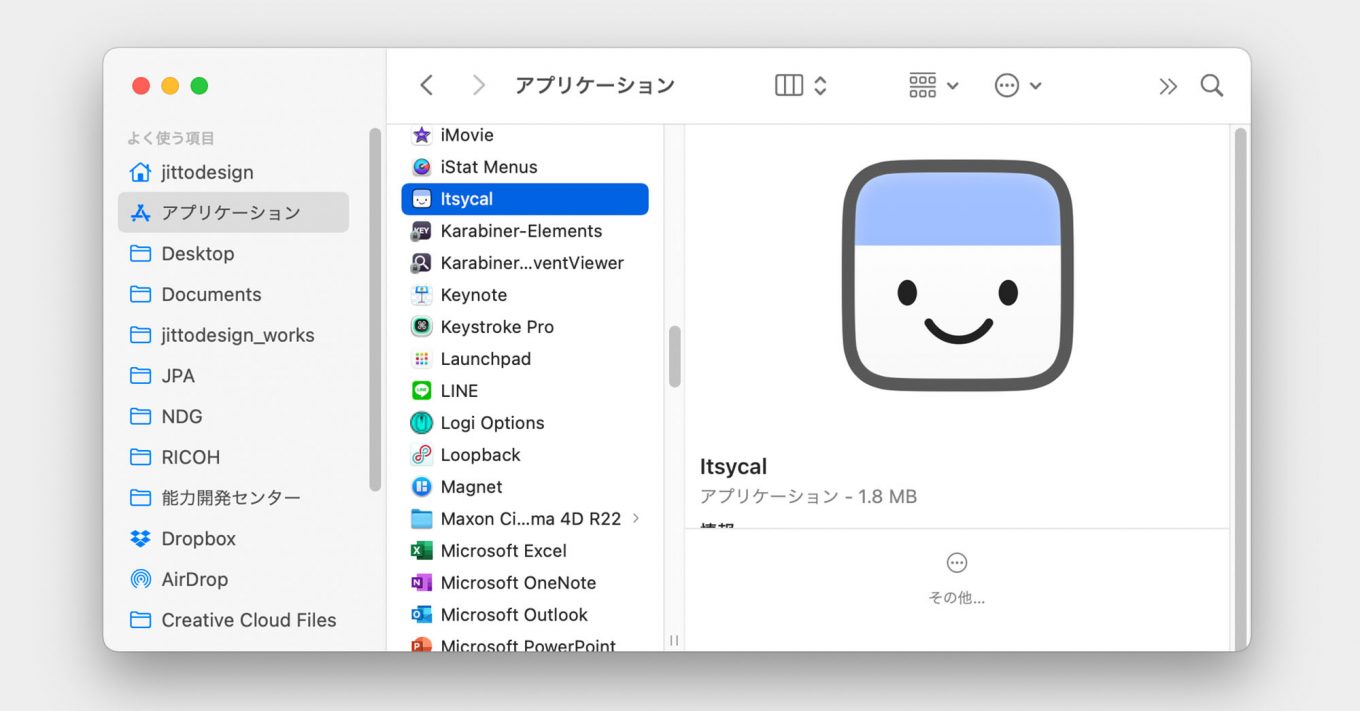Open the search magnifier icon
Viewport: 1360px width, 711px height.
pyautogui.click(x=1211, y=85)
